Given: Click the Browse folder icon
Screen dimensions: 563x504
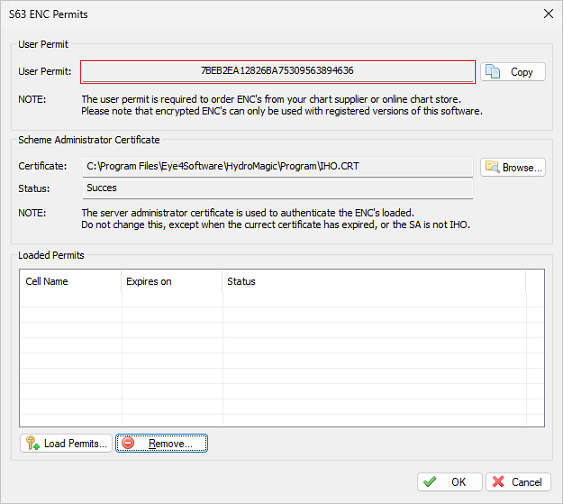Looking at the screenshot, I should [x=492, y=167].
